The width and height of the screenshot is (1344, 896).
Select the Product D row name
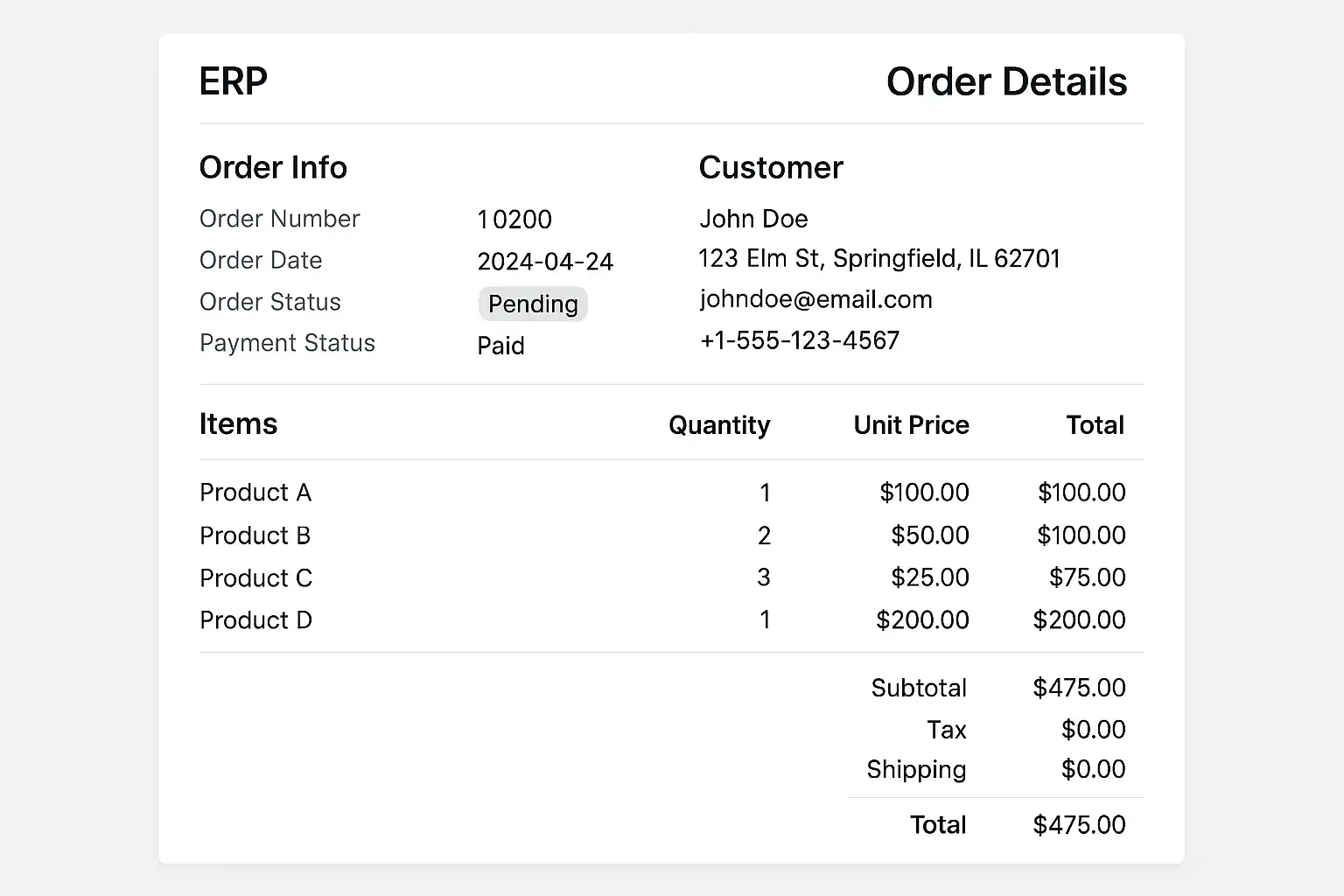[255, 620]
